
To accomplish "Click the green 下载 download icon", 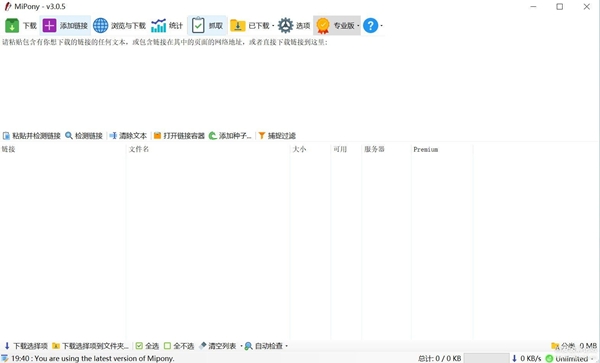I will pos(12,26).
